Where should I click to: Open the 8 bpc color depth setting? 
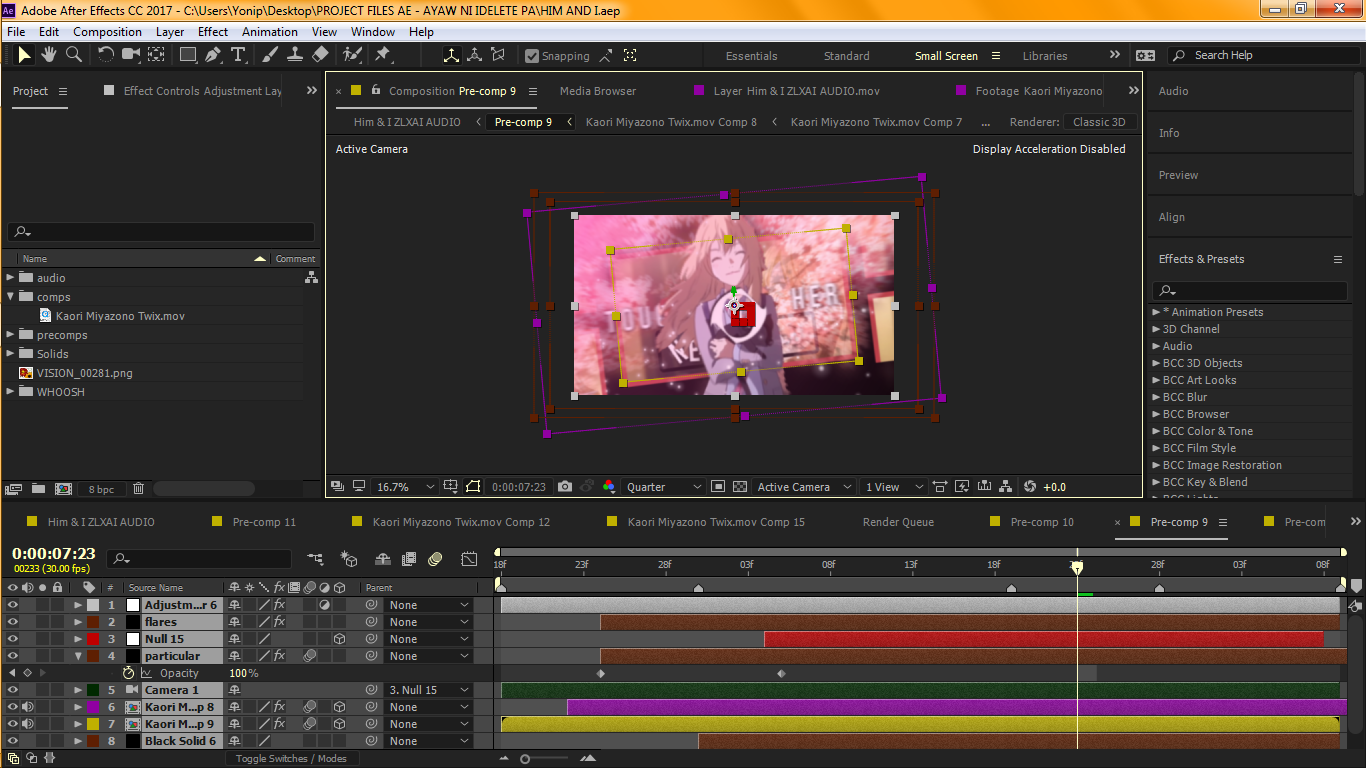click(102, 489)
